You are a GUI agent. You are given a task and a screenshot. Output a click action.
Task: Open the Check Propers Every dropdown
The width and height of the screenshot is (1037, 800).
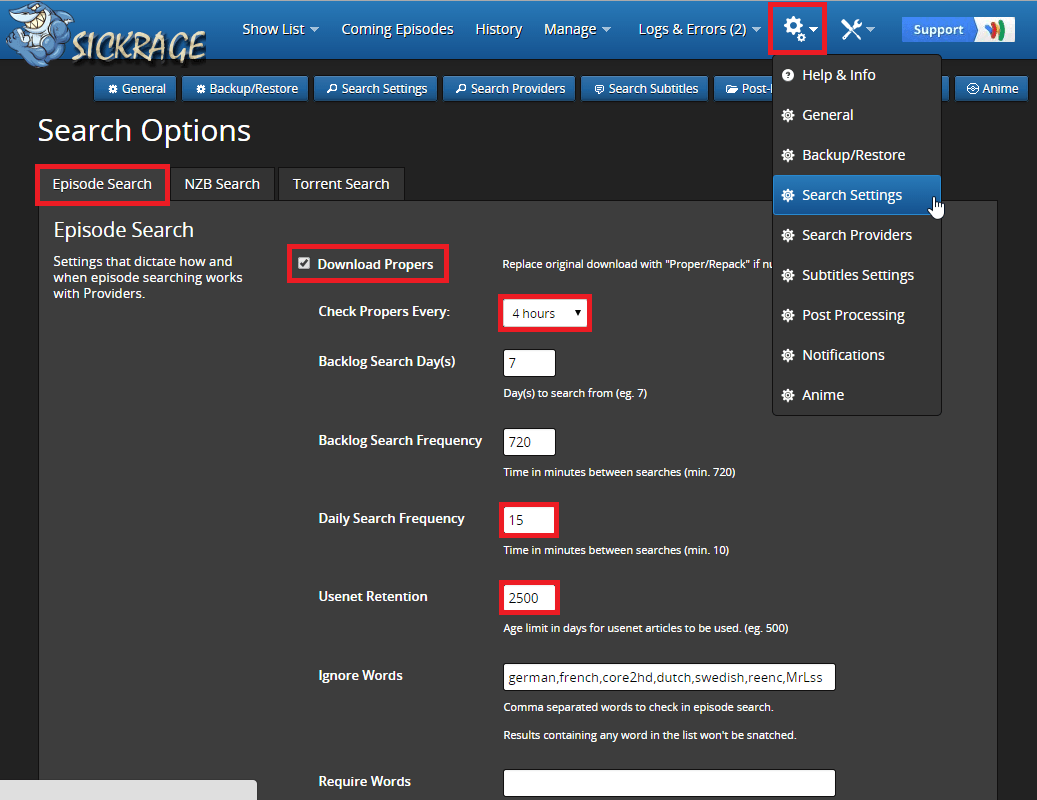coord(545,313)
